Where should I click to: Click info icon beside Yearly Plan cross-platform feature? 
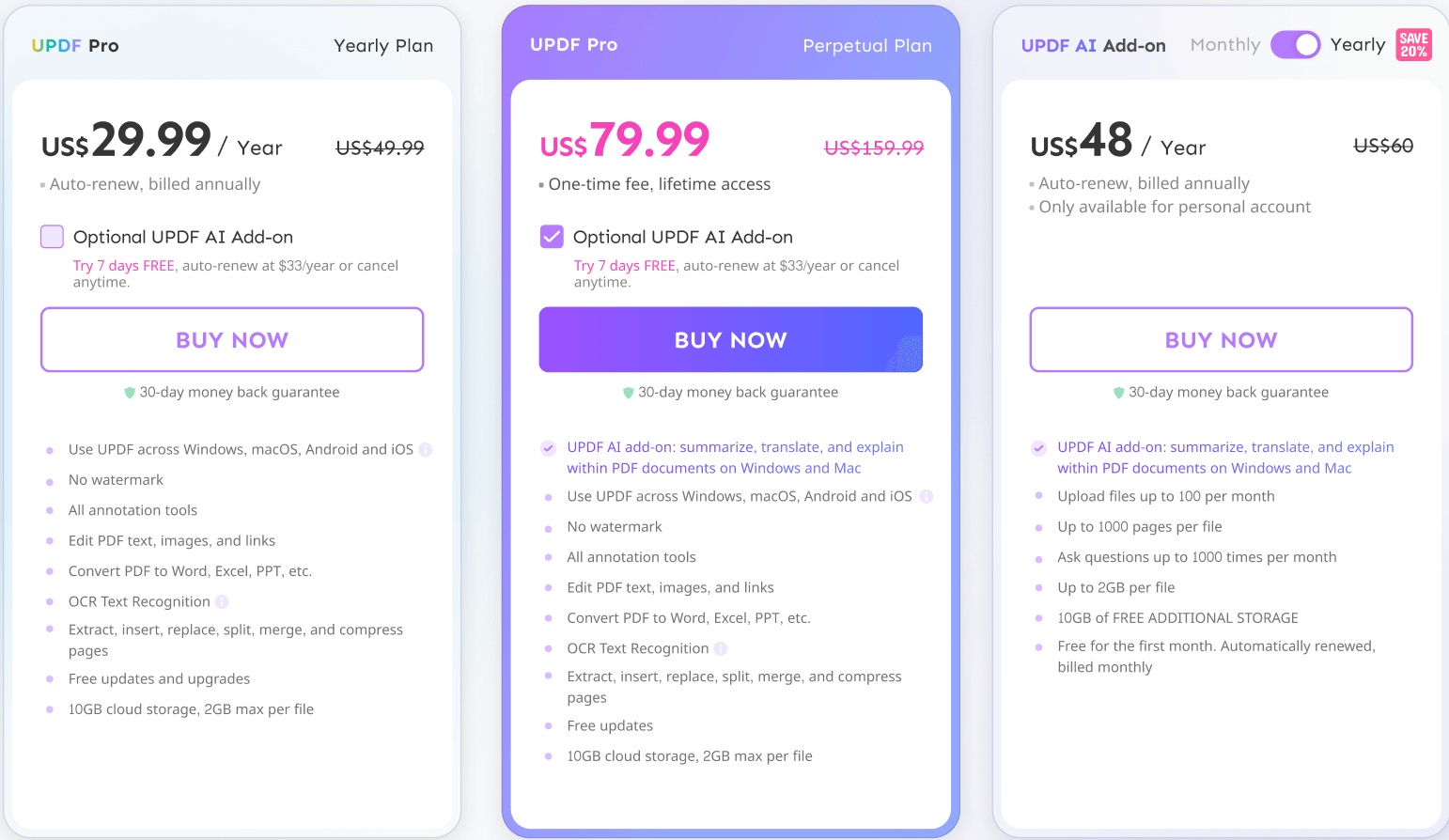click(x=426, y=450)
